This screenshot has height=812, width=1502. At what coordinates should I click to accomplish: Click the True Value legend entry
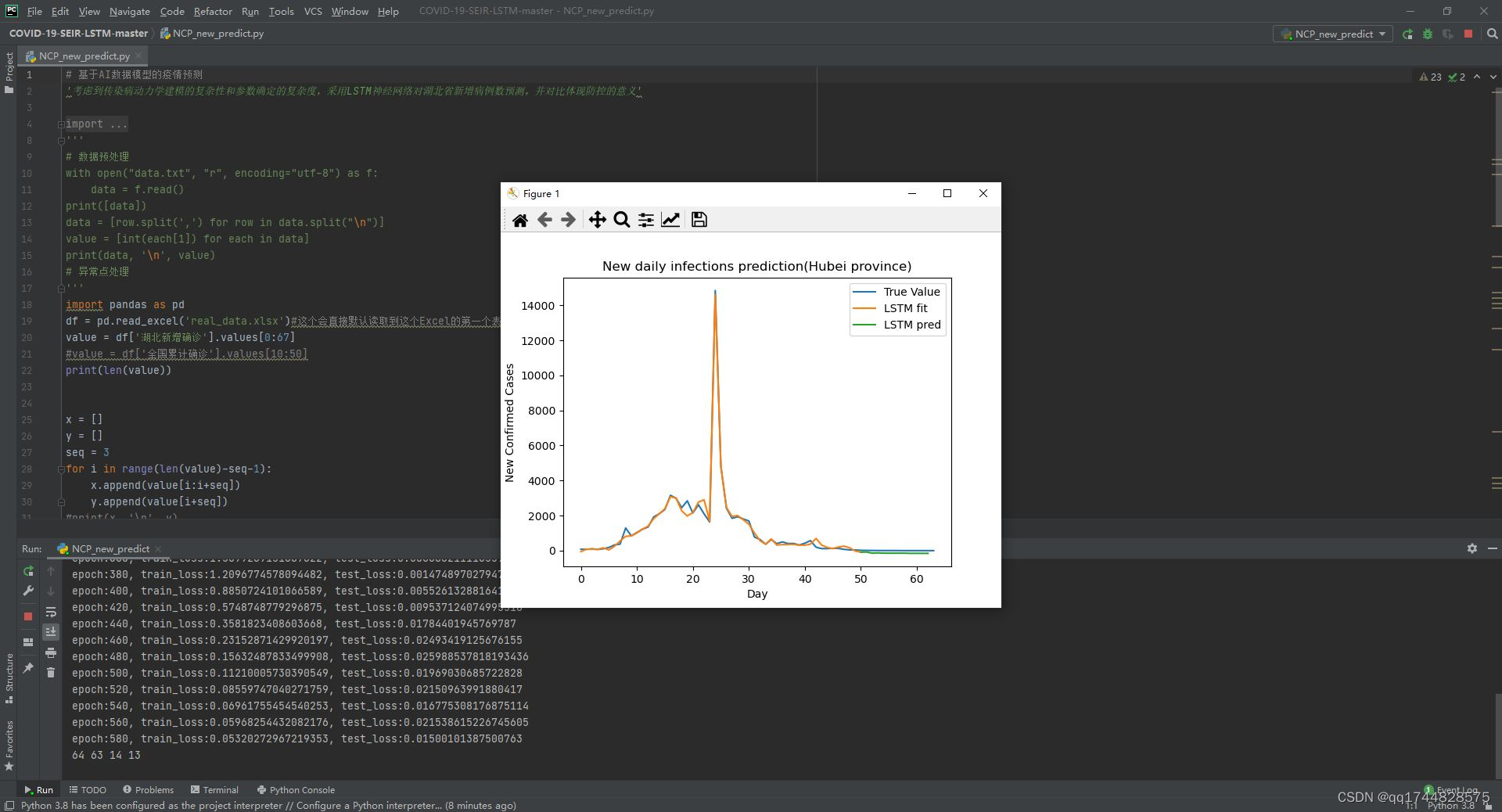[x=897, y=292]
